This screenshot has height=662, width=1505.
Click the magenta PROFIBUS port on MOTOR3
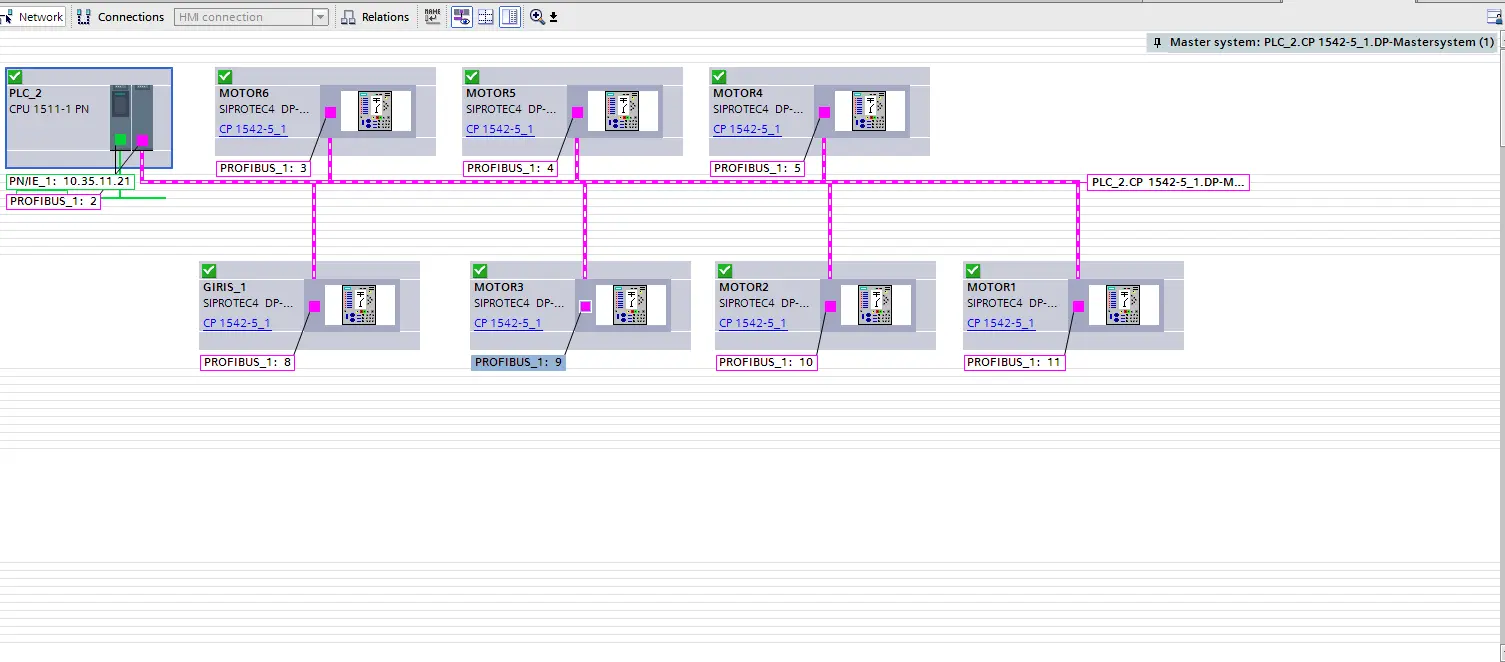[586, 306]
